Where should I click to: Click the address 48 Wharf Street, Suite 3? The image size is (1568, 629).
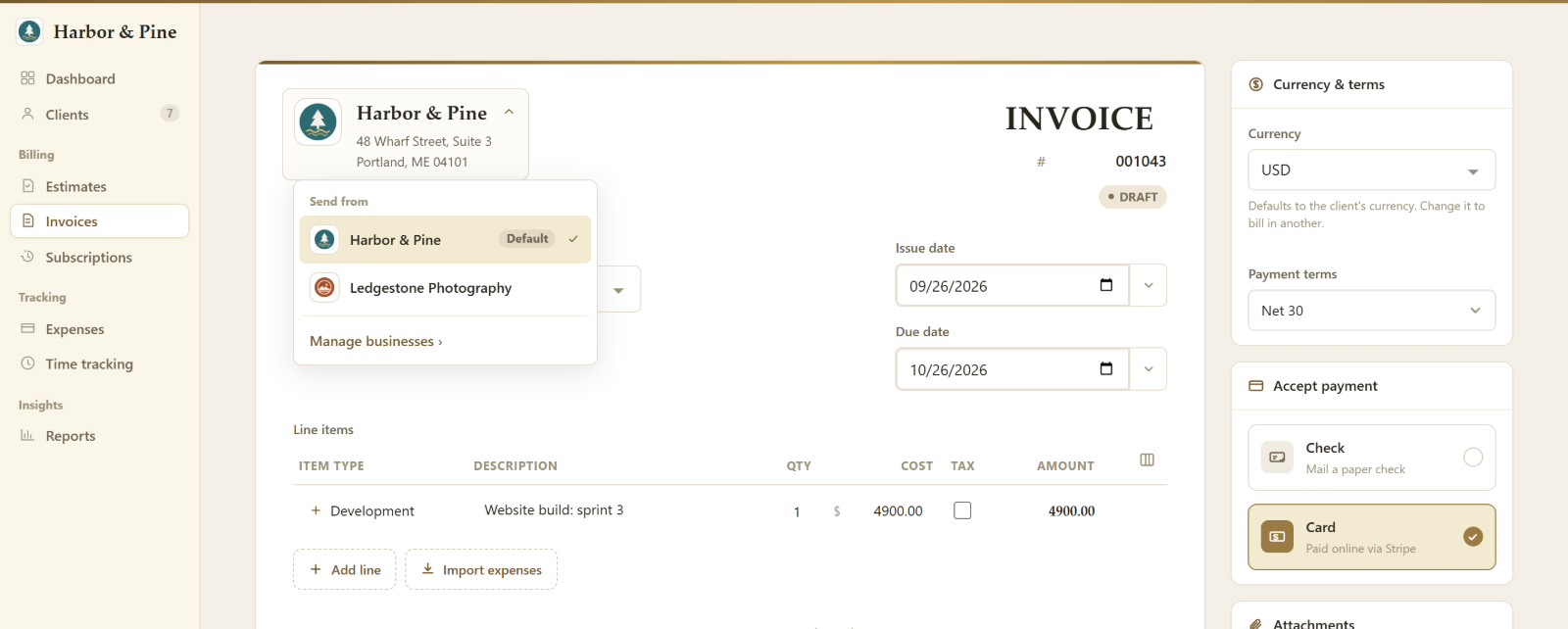(x=424, y=141)
